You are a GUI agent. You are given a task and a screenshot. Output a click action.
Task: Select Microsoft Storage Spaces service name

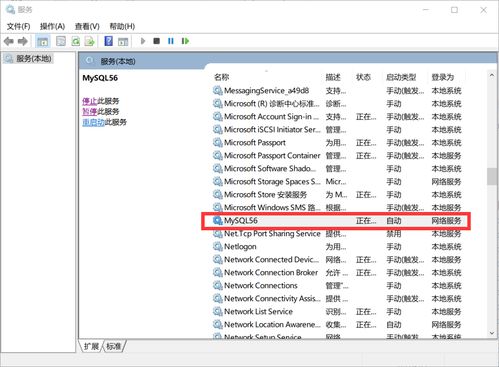[272, 182]
